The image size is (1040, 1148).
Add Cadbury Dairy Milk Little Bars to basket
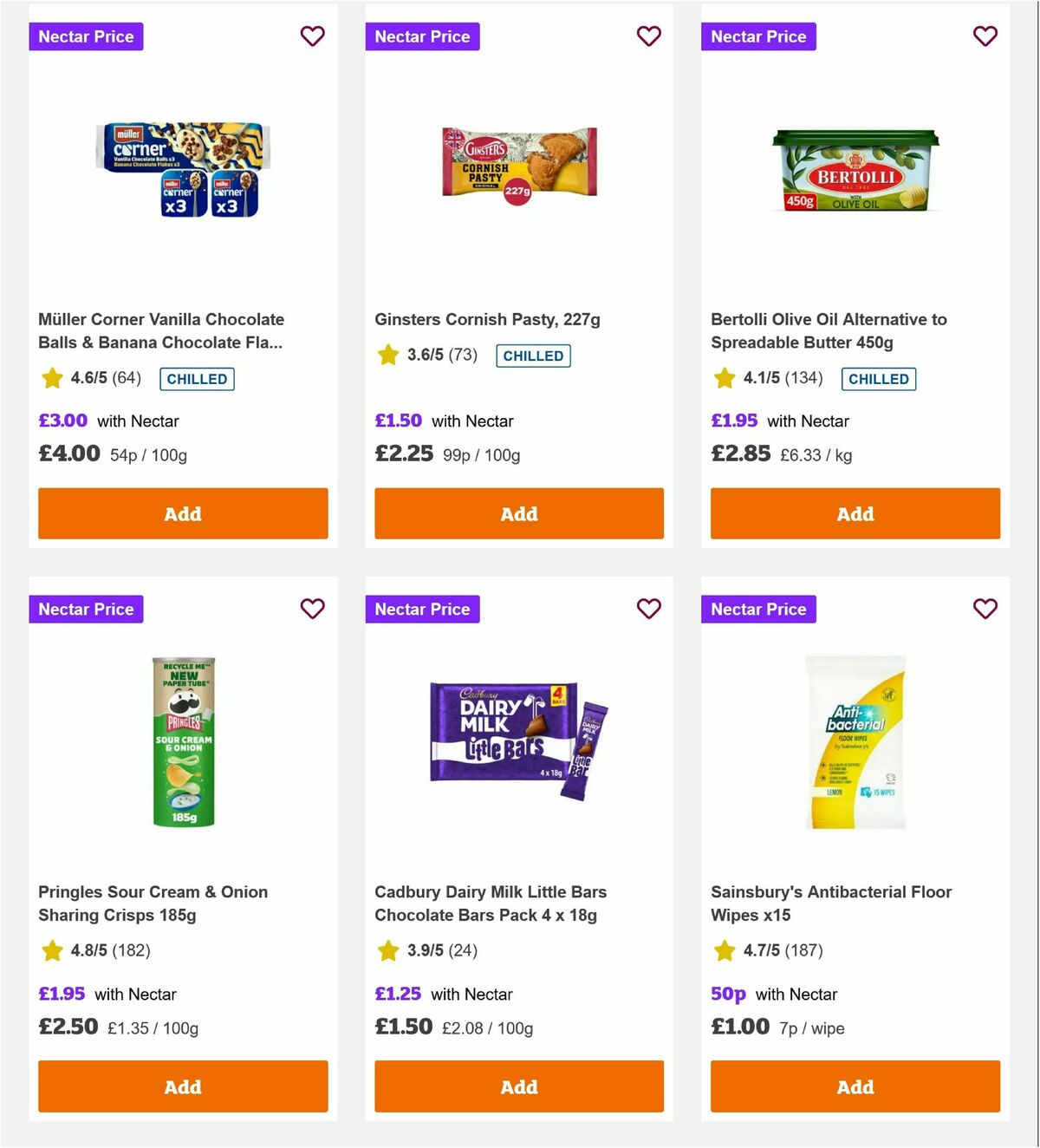(x=518, y=1086)
